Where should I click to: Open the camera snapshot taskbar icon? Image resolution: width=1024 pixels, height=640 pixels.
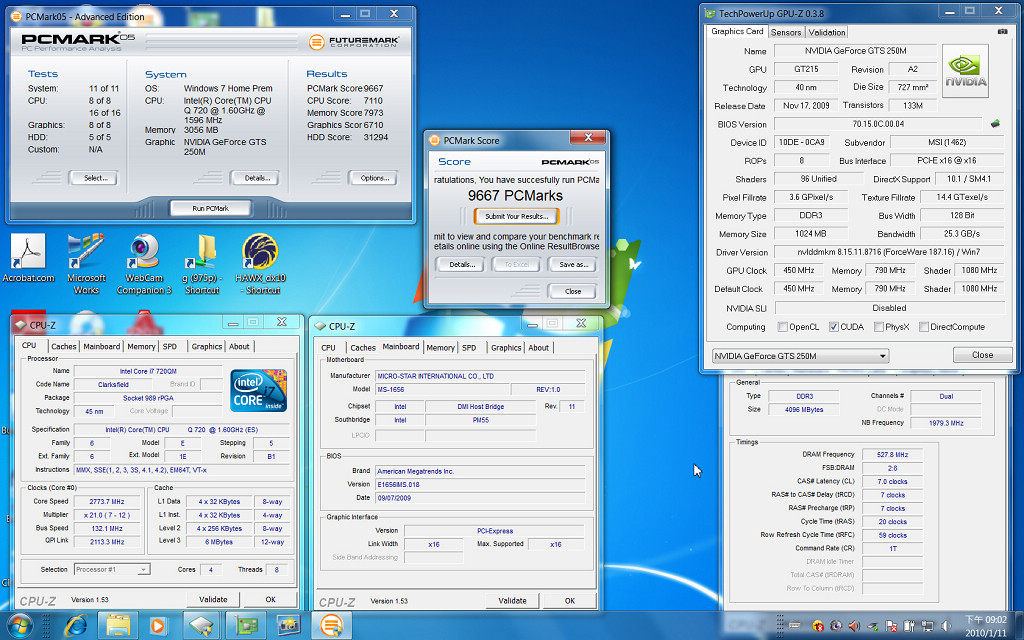click(288, 626)
